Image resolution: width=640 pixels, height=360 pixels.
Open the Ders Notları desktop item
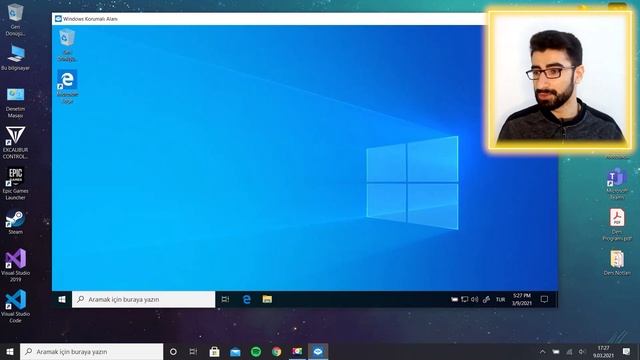[x=617, y=263]
